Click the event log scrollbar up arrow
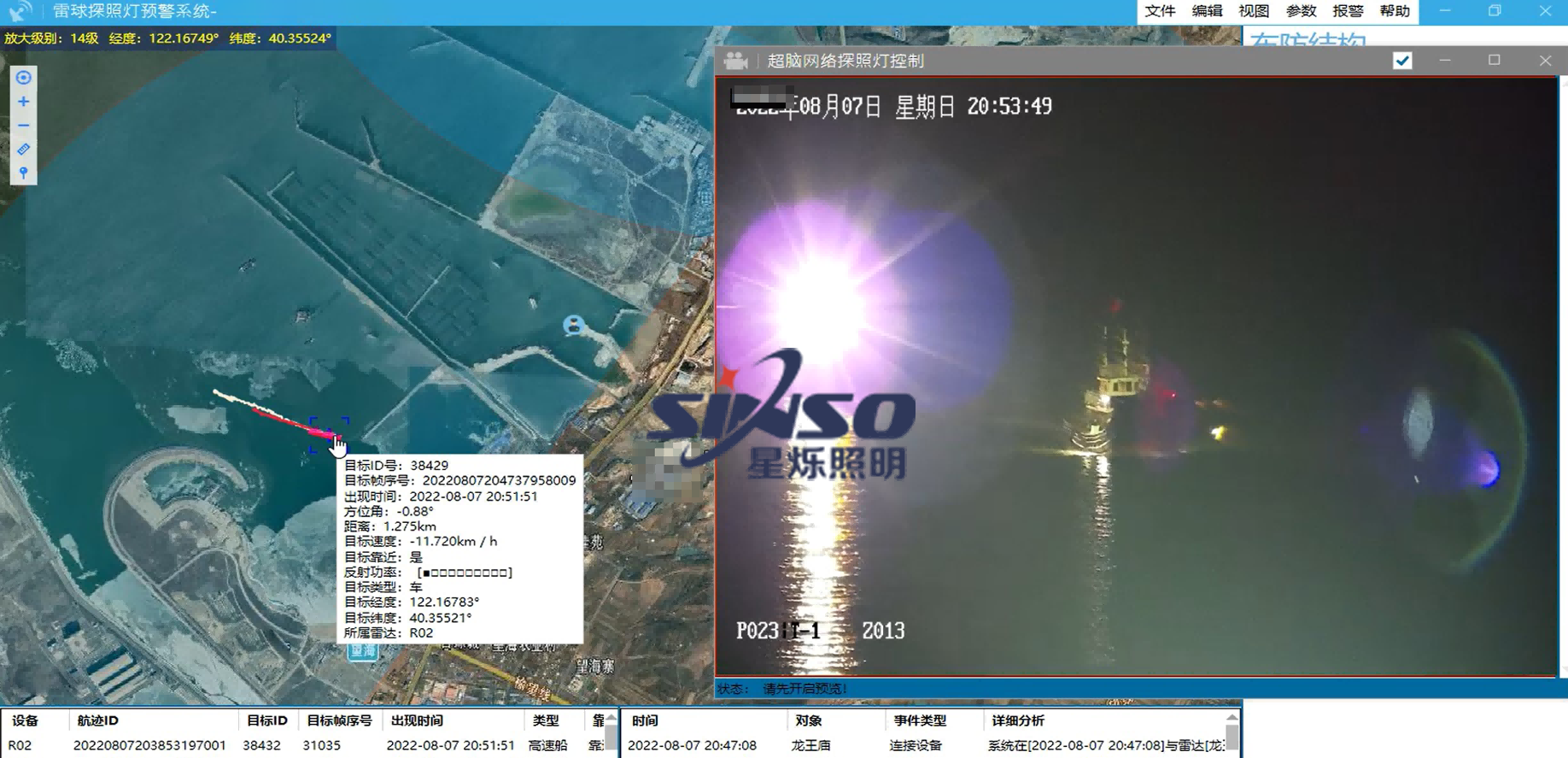The height and width of the screenshot is (758, 1568). click(1232, 719)
